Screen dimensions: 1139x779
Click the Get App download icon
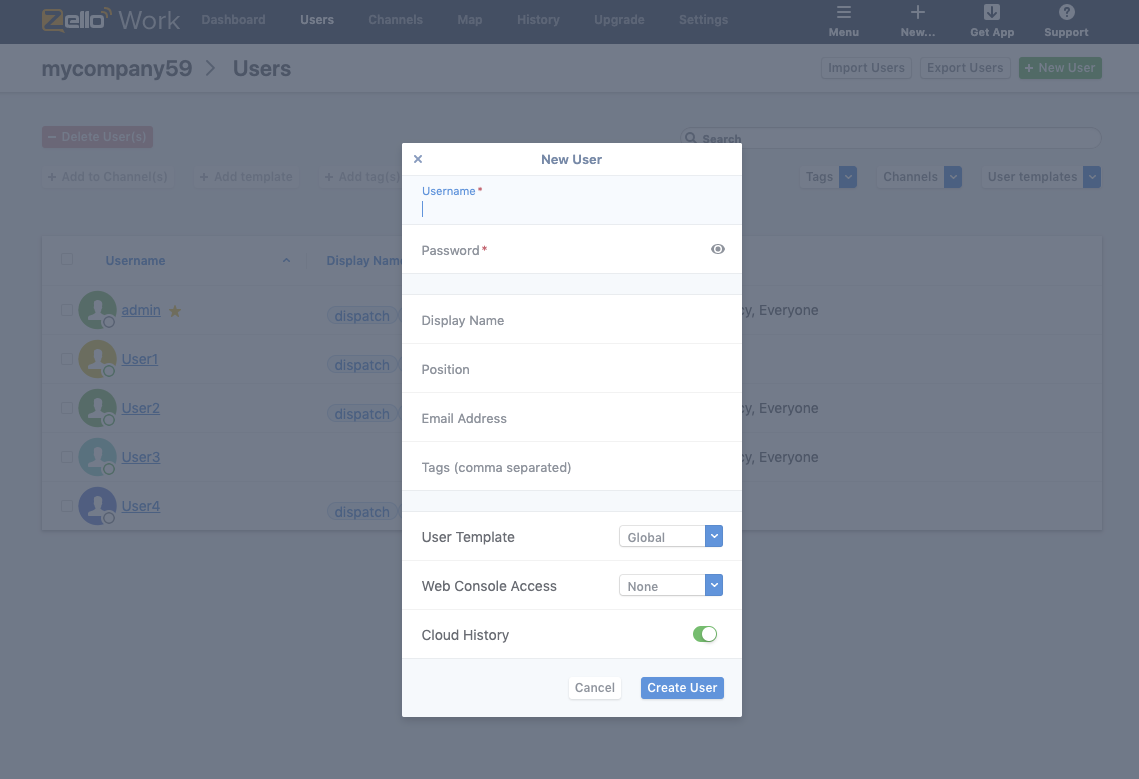coord(991,13)
